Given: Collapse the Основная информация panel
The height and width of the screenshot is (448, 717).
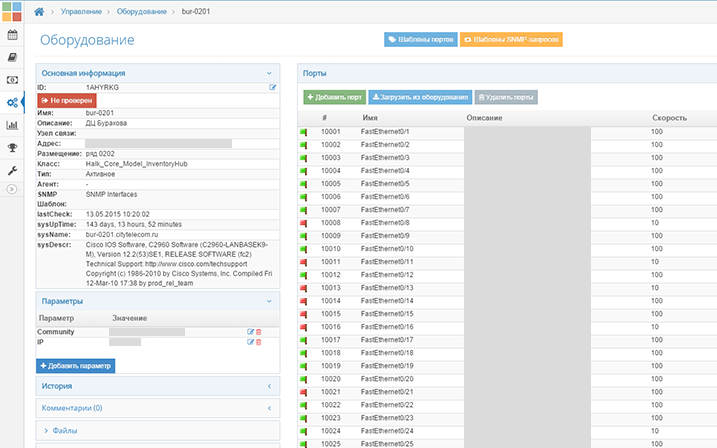Looking at the screenshot, I should pyautogui.click(x=269, y=73).
